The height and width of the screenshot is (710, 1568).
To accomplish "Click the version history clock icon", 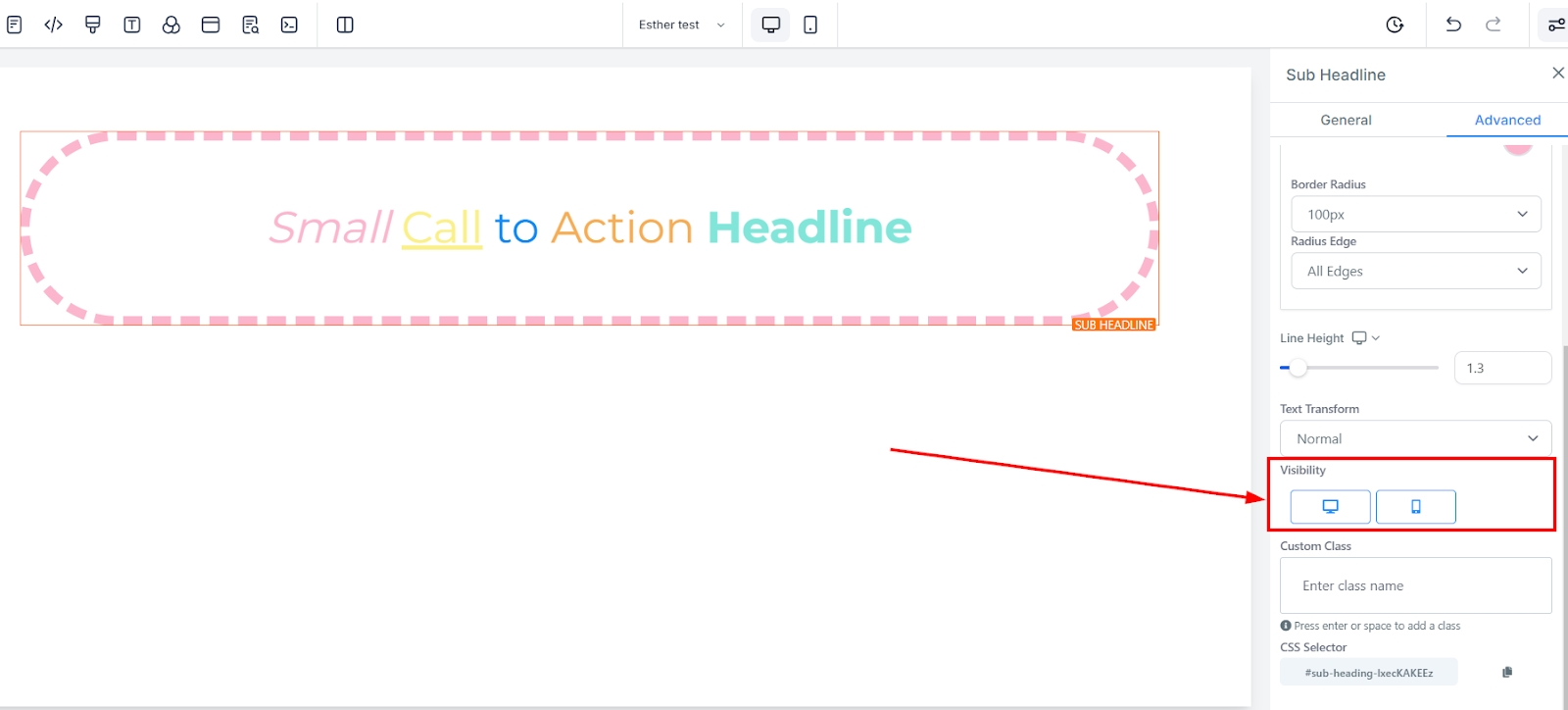I will [x=1395, y=25].
